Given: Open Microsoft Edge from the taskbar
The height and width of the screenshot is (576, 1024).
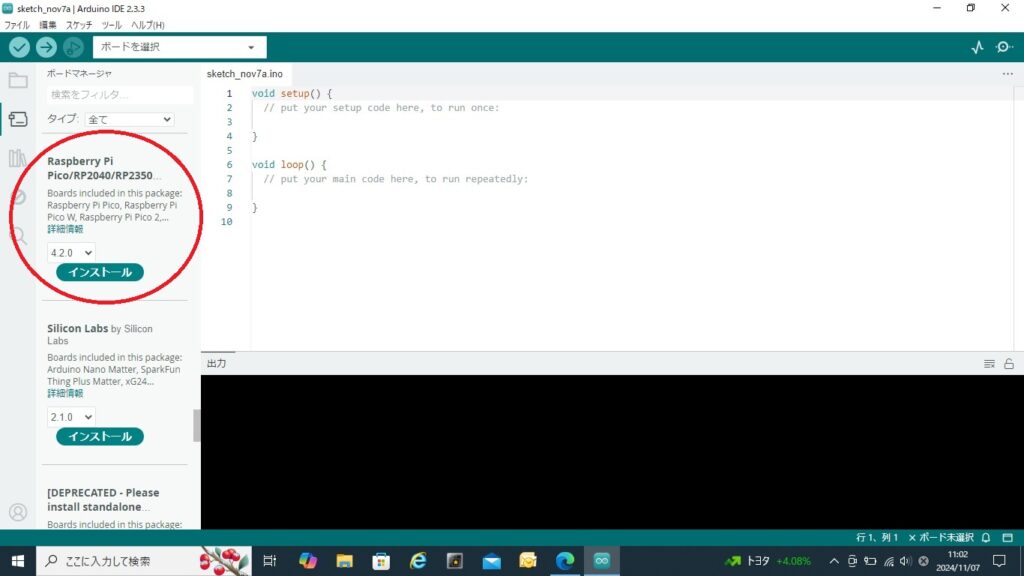Looking at the screenshot, I should coord(565,561).
